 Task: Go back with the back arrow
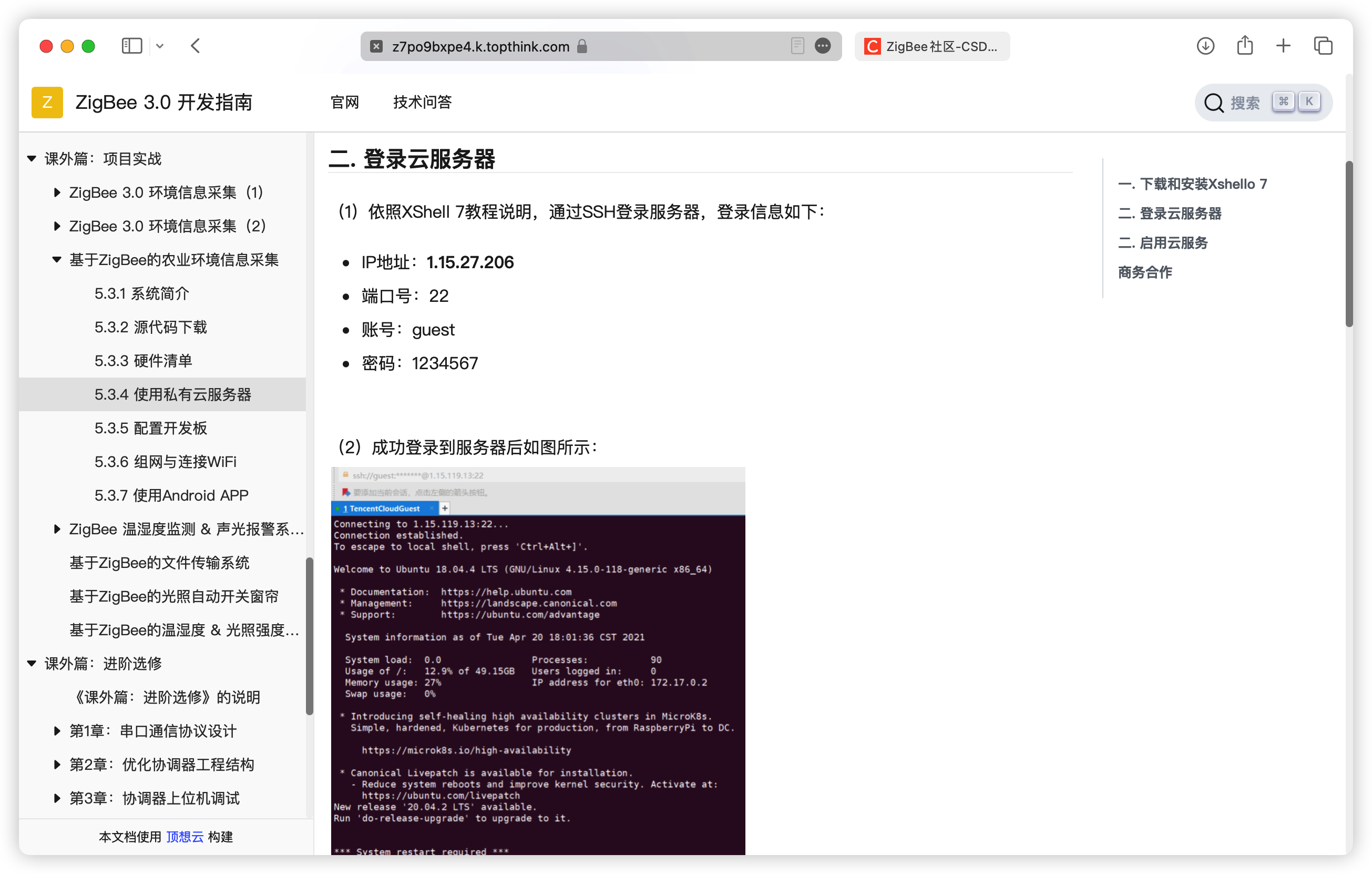tap(196, 46)
